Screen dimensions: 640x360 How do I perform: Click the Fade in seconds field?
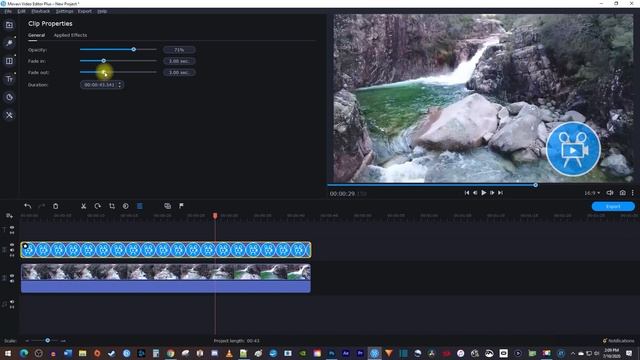(x=179, y=61)
